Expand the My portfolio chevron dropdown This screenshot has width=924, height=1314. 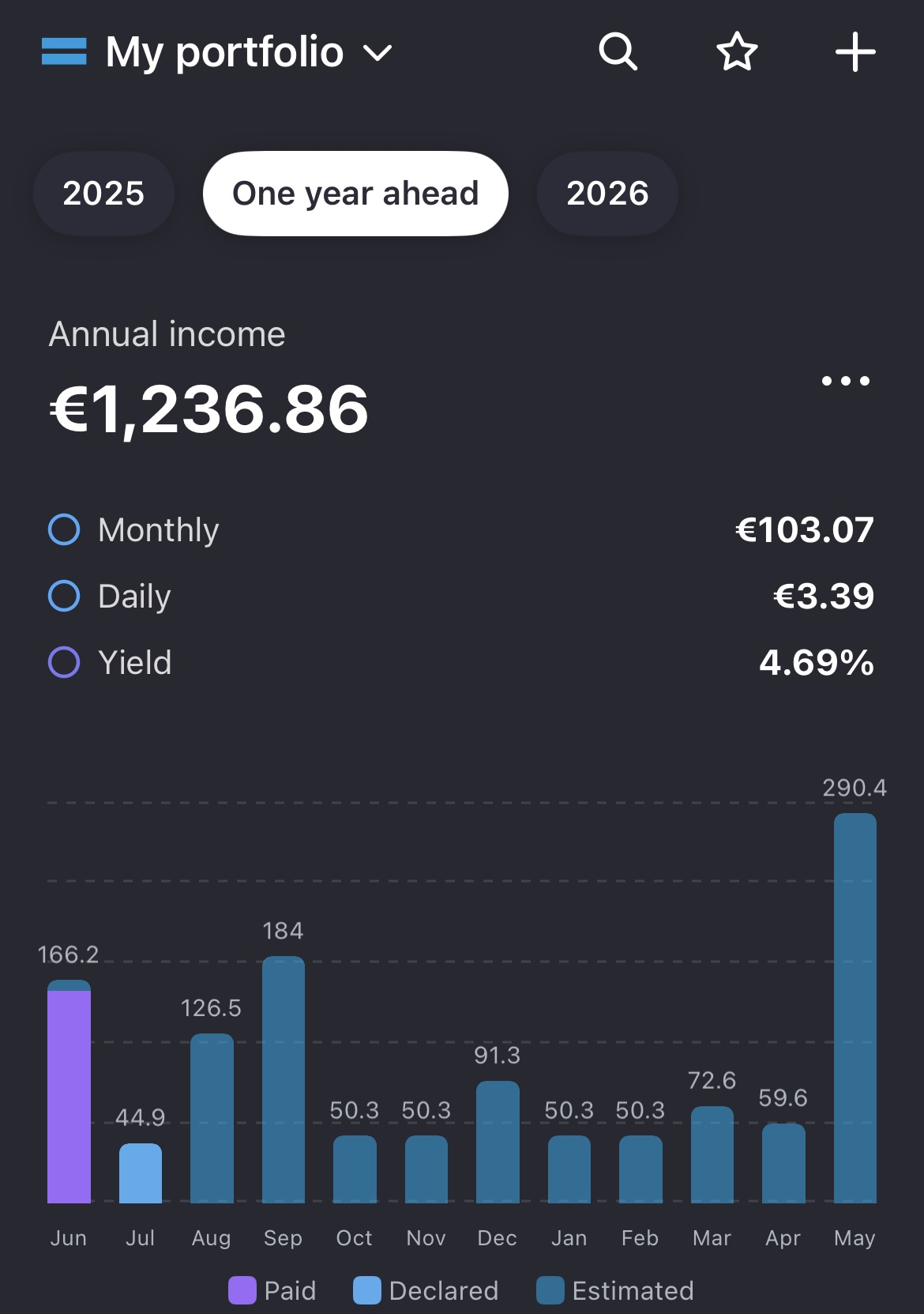click(377, 54)
